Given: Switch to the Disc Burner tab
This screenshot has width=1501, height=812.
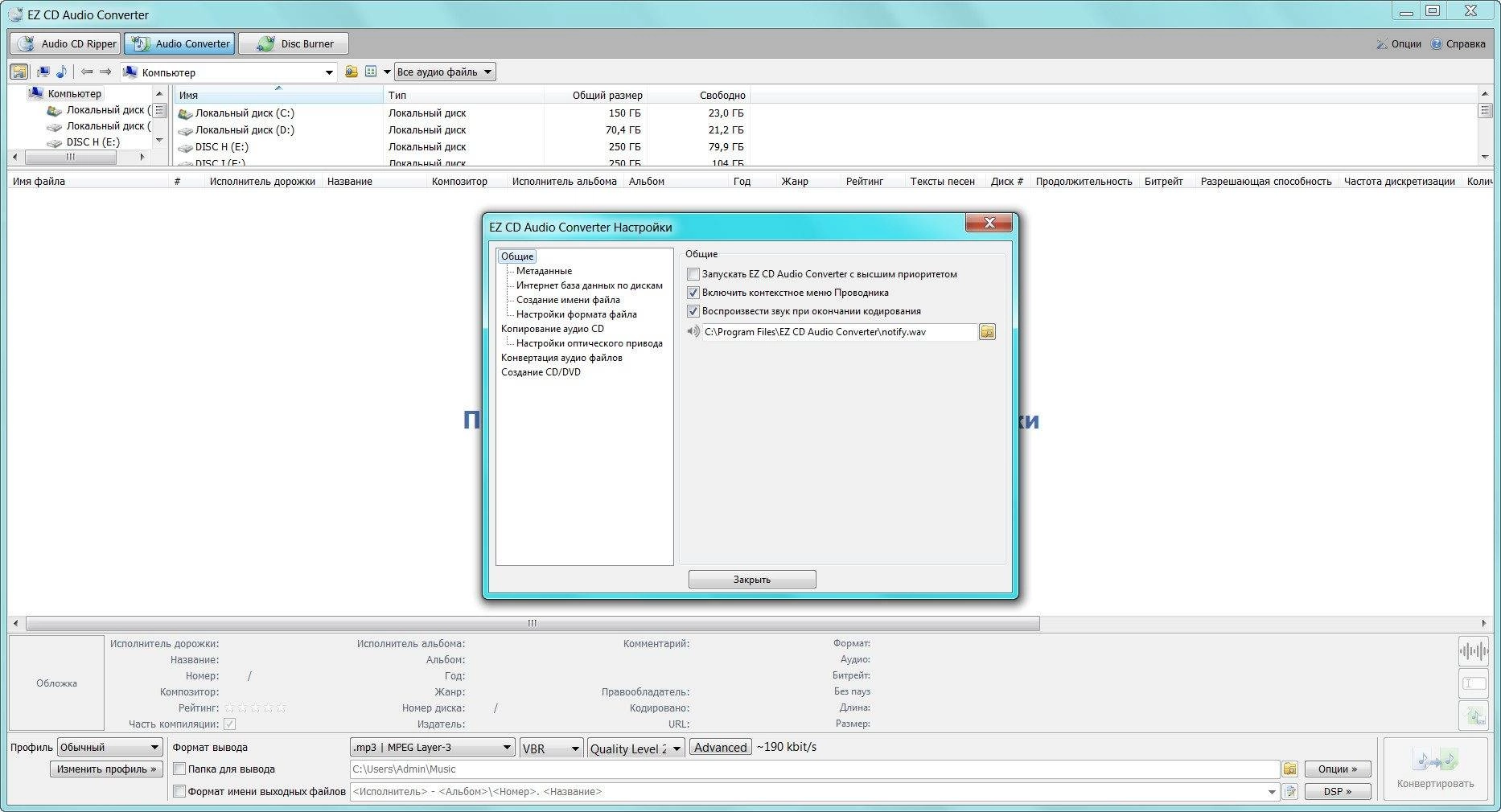Looking at the screenshot, I should tap(294, 43).
